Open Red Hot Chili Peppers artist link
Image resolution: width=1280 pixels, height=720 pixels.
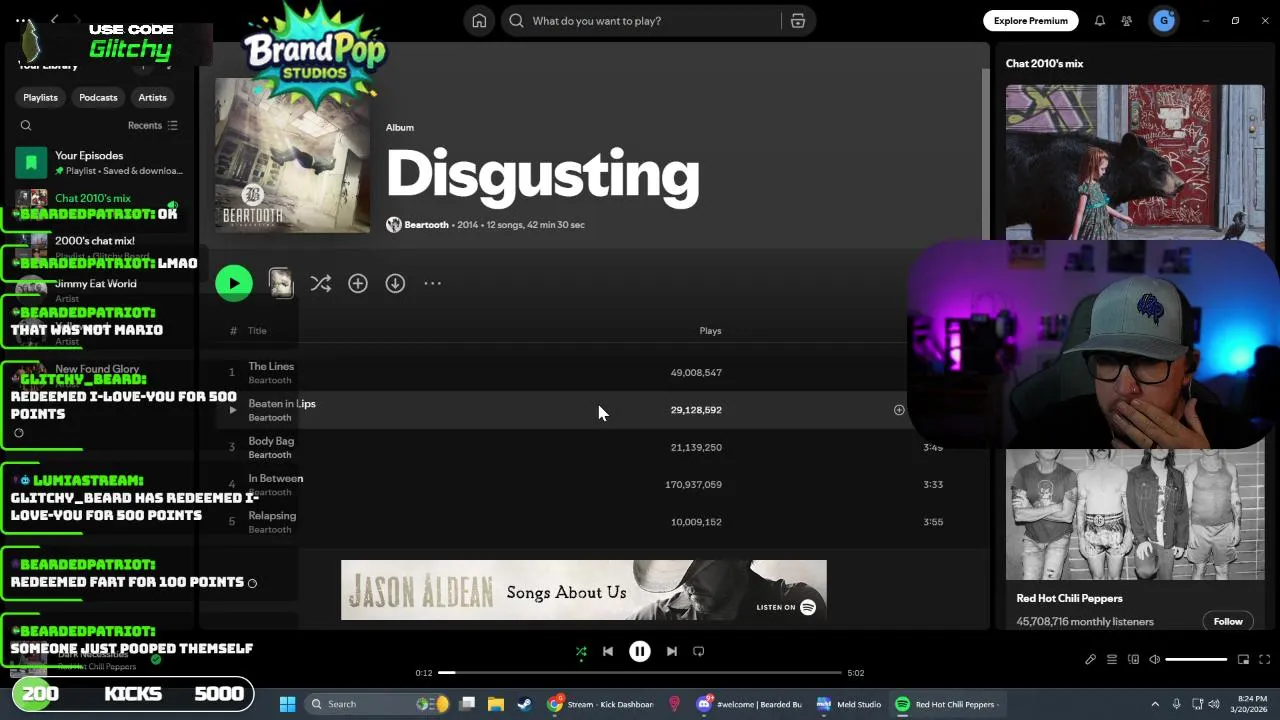click(1069, 599)
